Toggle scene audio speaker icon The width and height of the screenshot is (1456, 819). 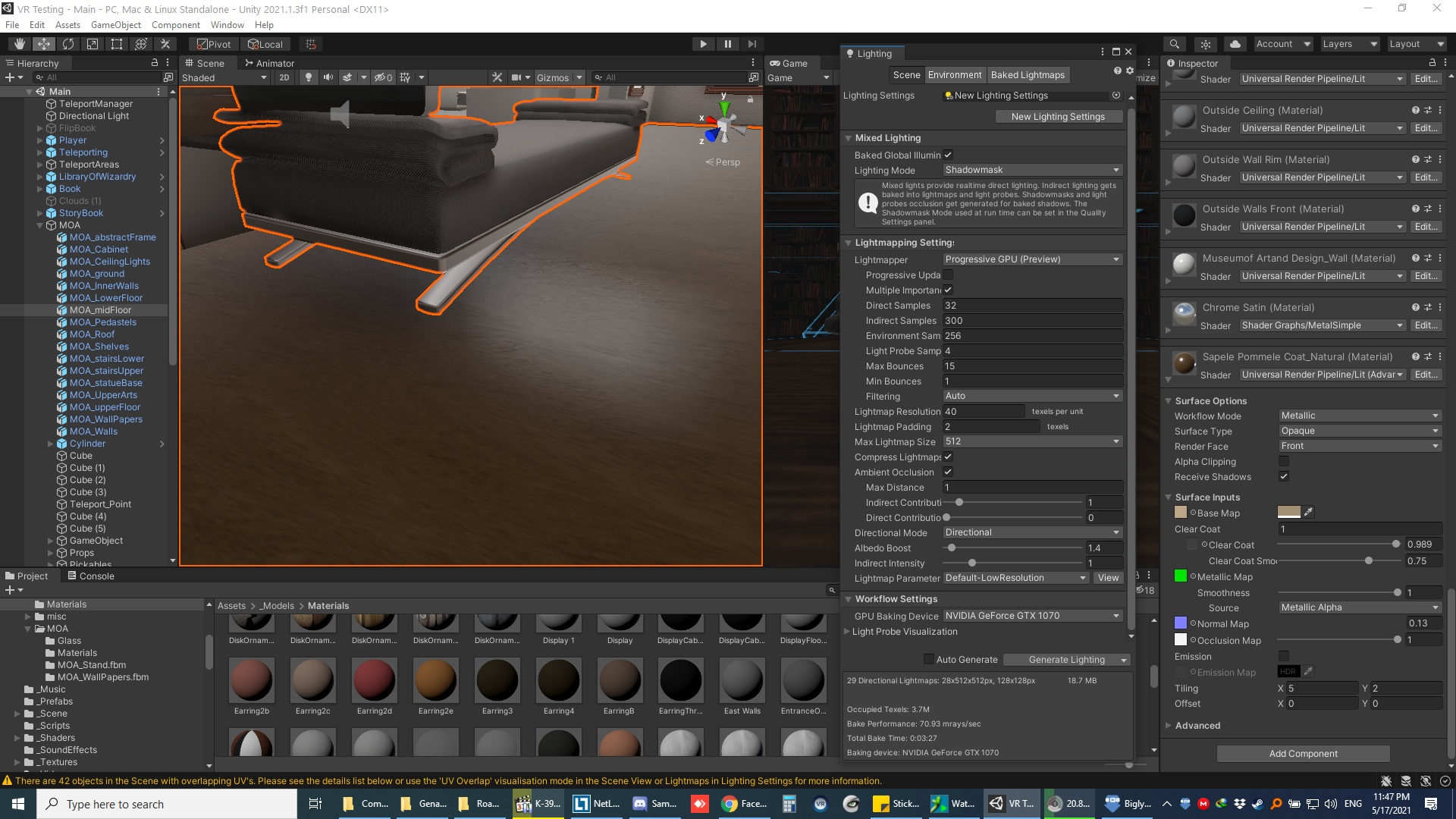(x=328, y=77)
